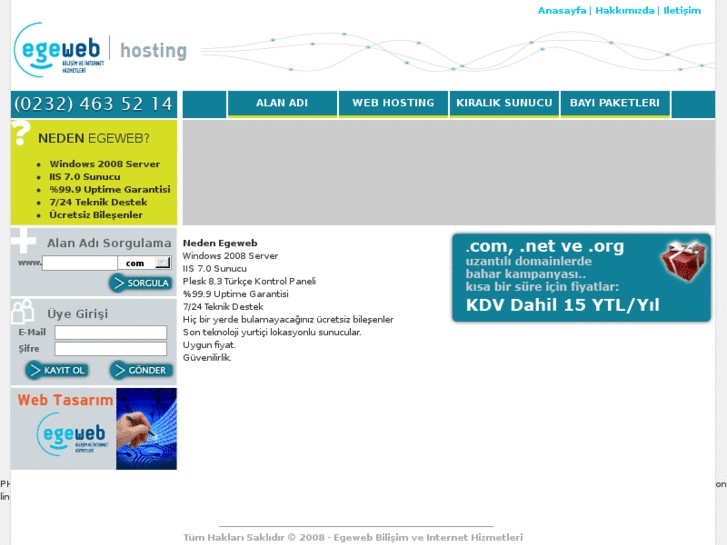Open the Hakkımızda link
The height and width of the screenshot is (545, 727).
click(625, 11)
